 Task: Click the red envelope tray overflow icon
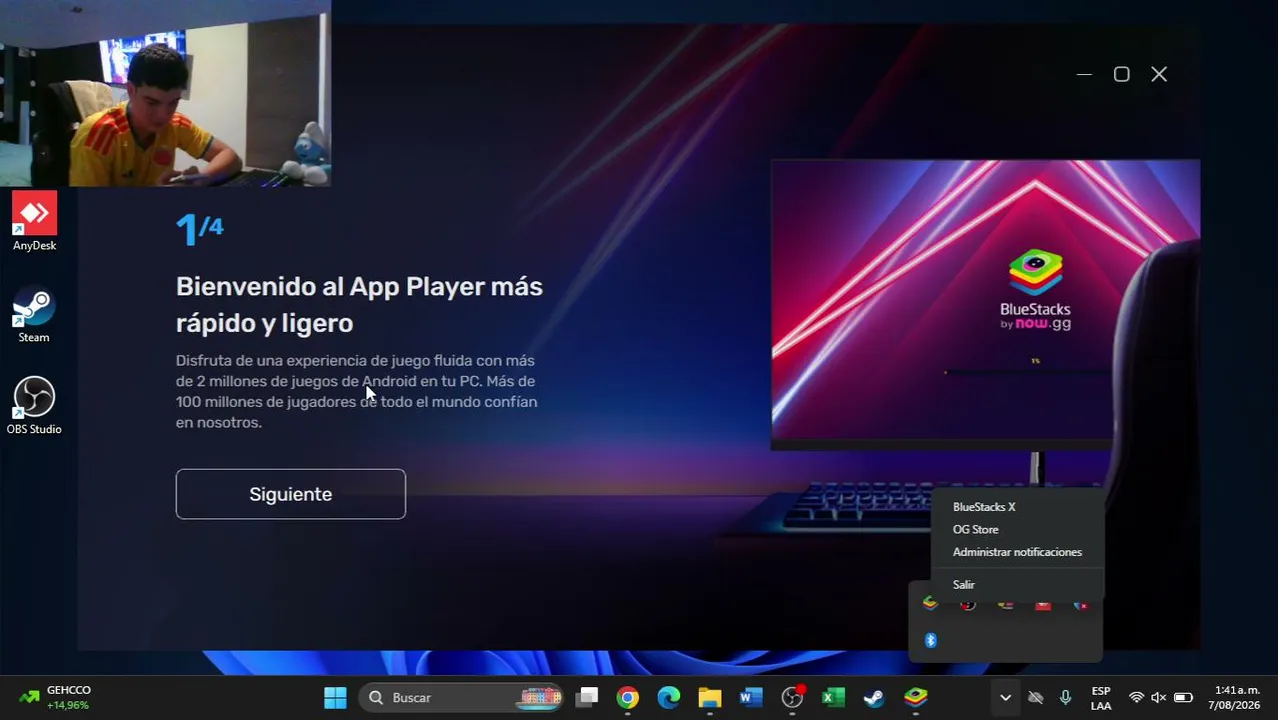(1043, 604)
